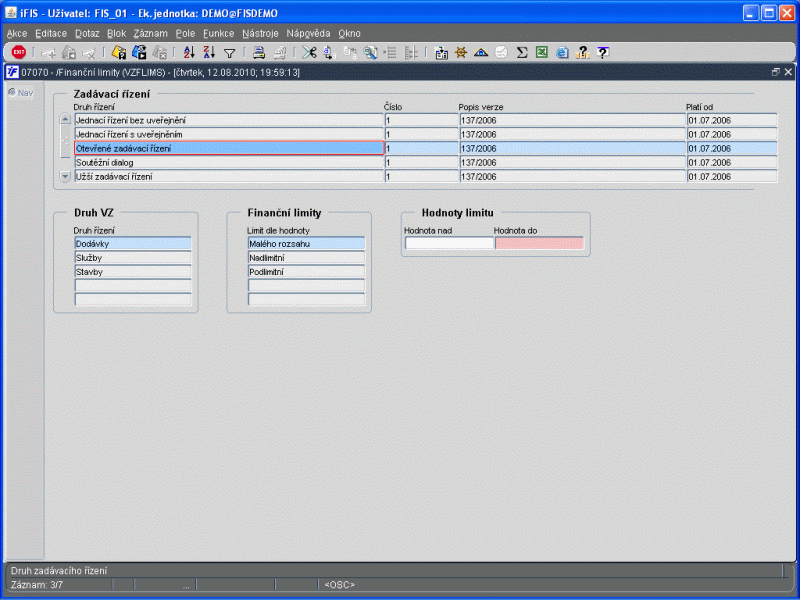Click the help question mark window icon

tap(603, 52)
